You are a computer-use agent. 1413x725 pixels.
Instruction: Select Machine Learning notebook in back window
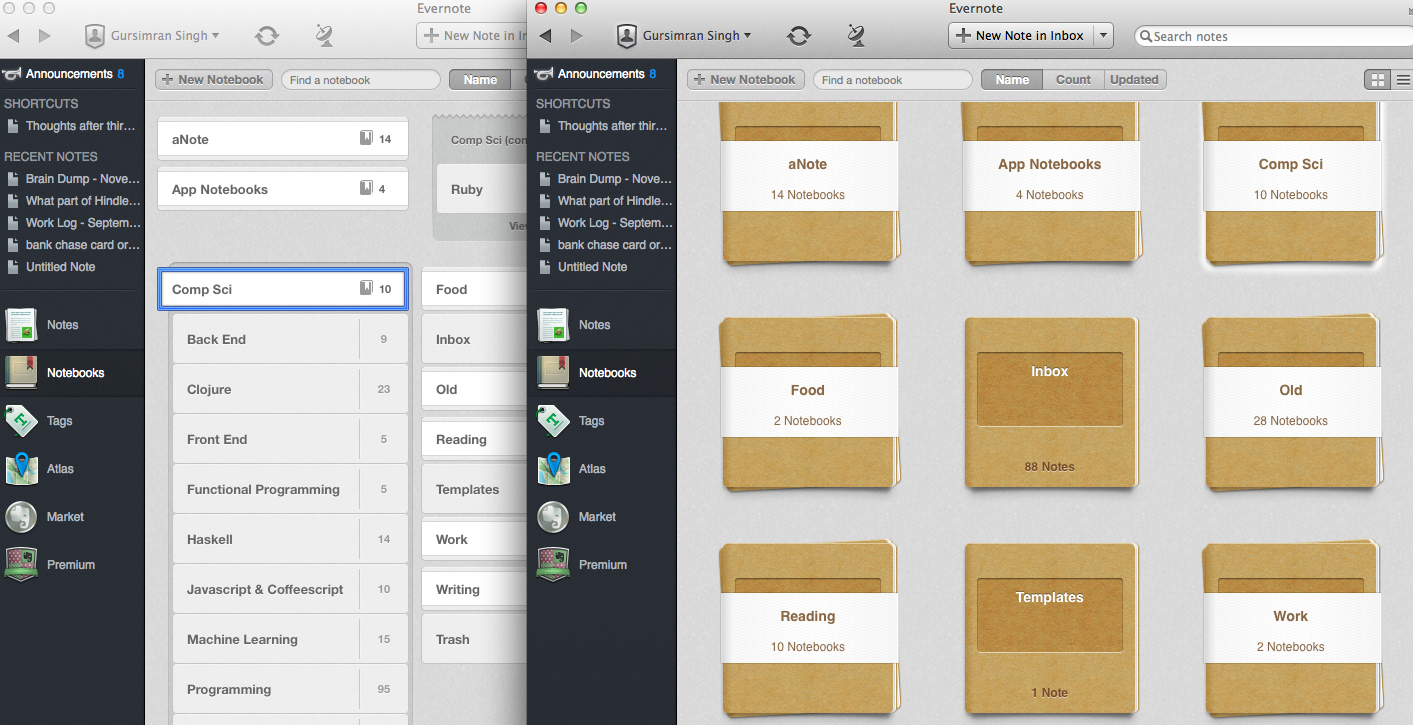pyautogui.click(x=290, y=639)
